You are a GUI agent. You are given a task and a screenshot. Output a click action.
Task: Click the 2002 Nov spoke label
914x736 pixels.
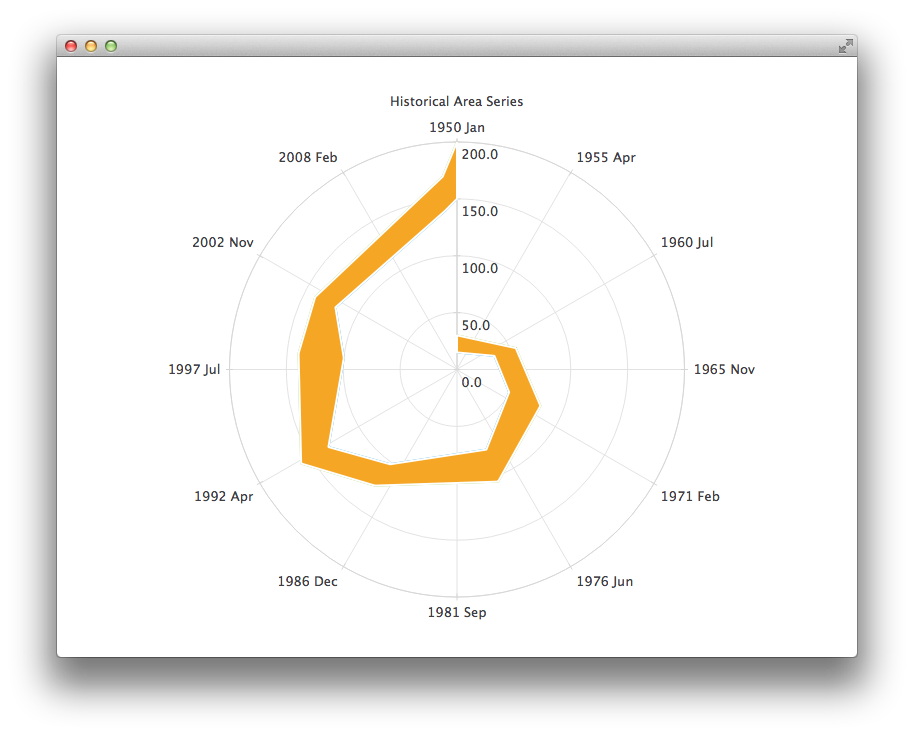point(222,242)
